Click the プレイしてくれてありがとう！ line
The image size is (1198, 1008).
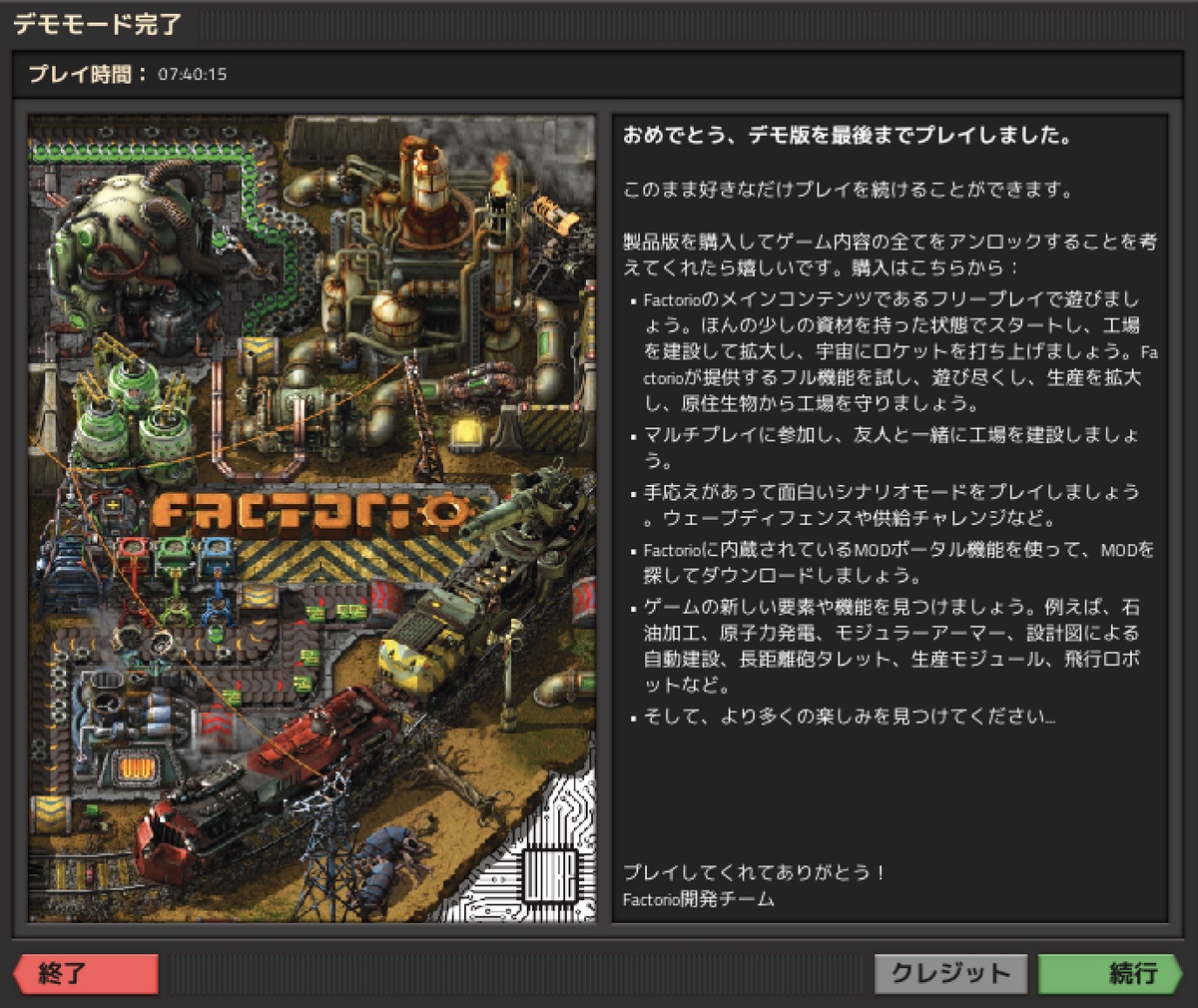tap(755, 872)
